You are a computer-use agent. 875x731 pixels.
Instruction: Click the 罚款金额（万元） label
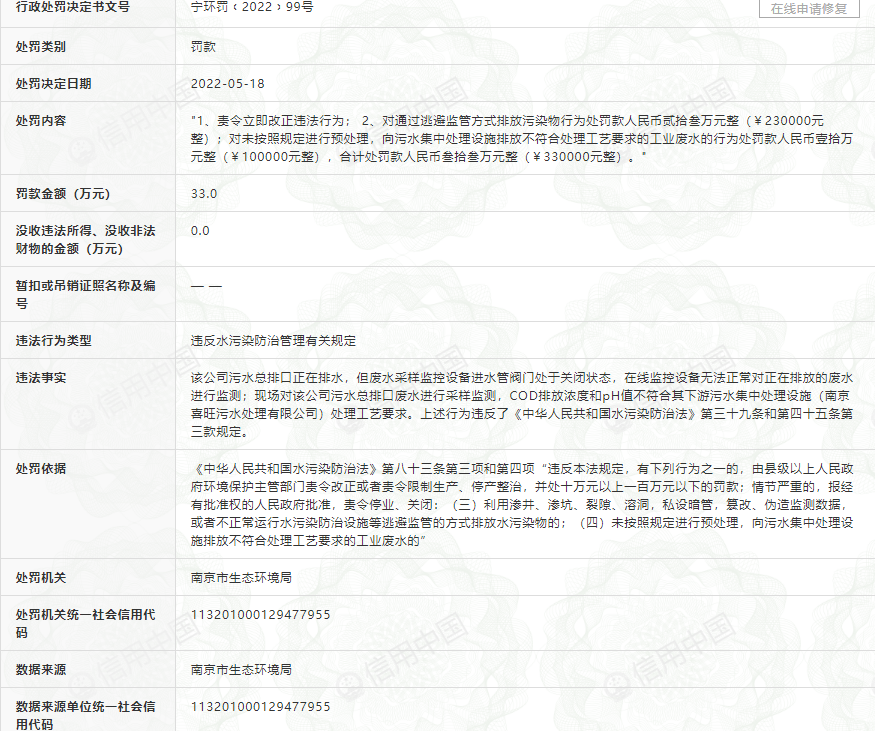point(63,194)
